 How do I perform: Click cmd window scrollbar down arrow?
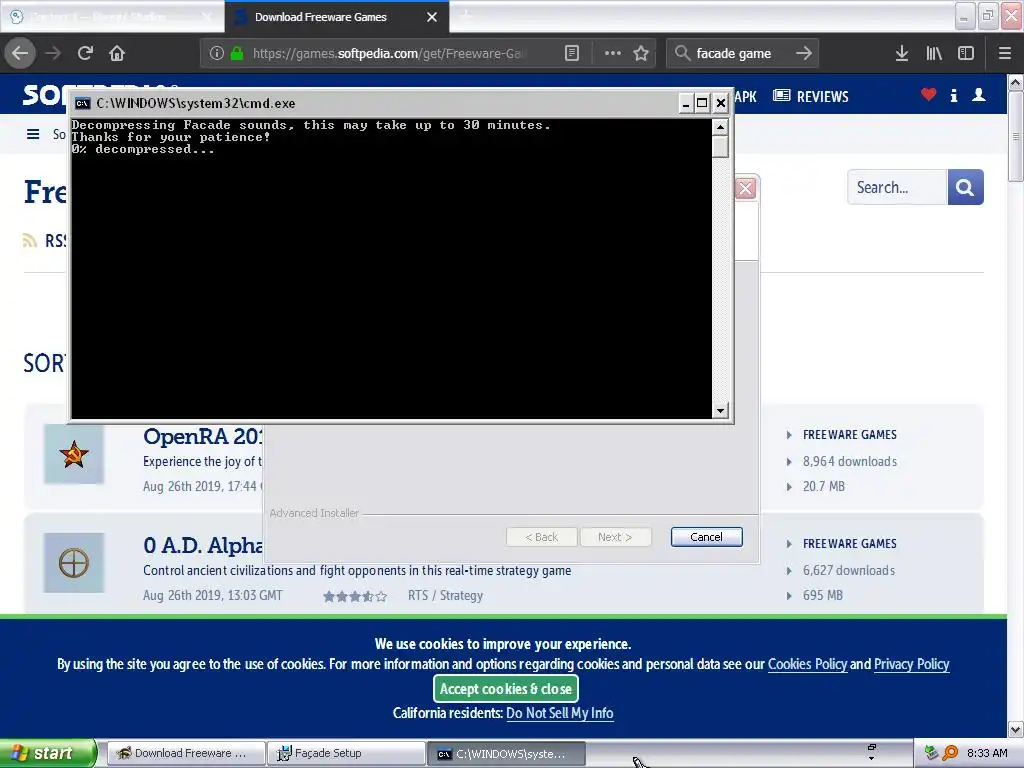click(720, 411)
